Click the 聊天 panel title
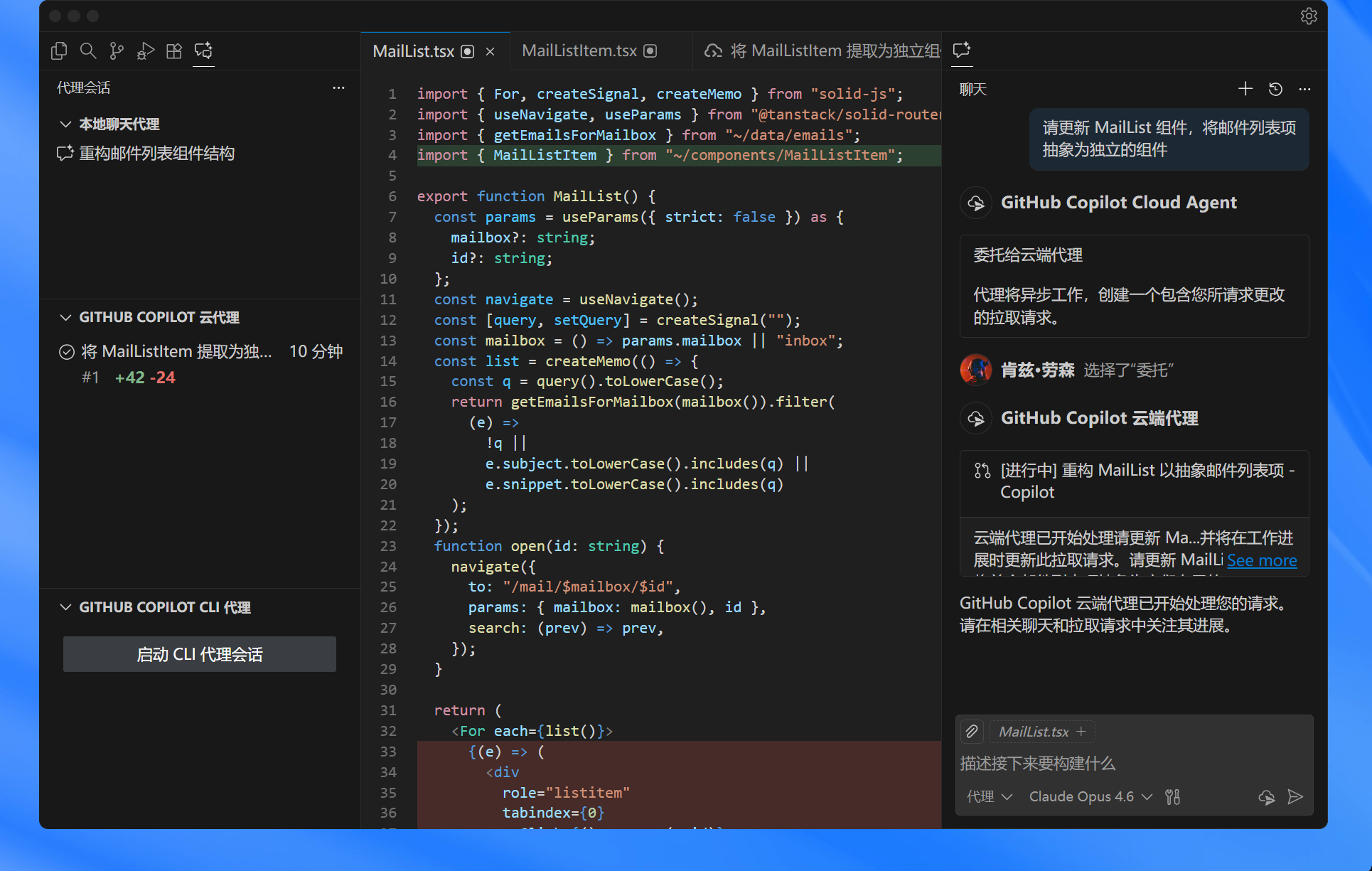Viewport: 1372px width, 871px height. coord(973,89)
